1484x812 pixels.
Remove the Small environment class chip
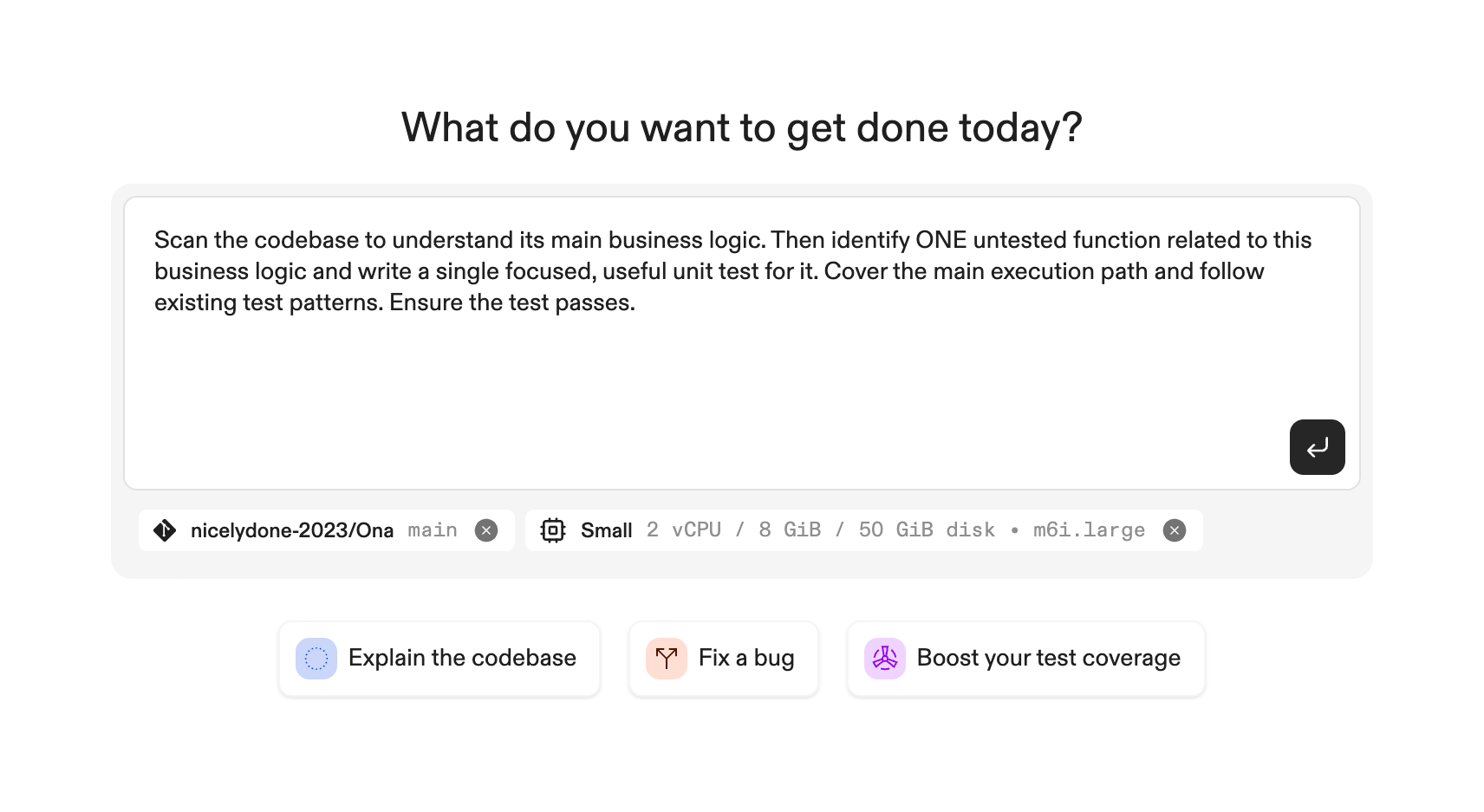tap(1175, 530)
